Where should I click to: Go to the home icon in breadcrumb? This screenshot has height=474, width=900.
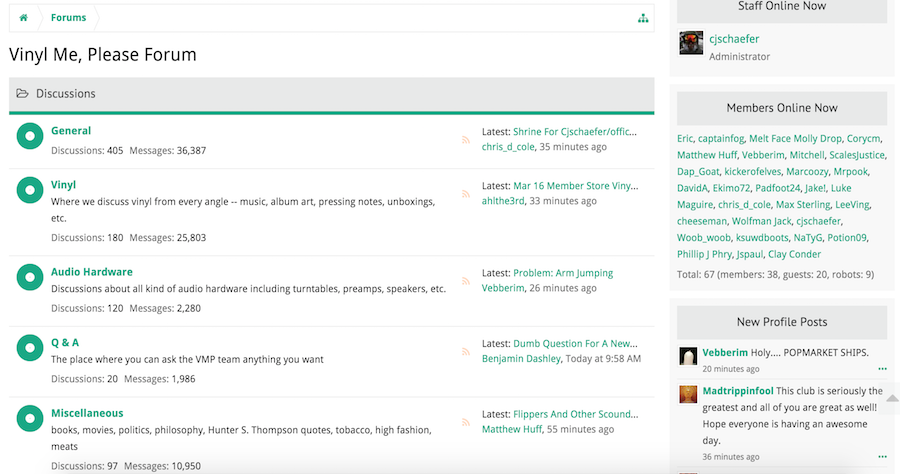click(24, 18)
